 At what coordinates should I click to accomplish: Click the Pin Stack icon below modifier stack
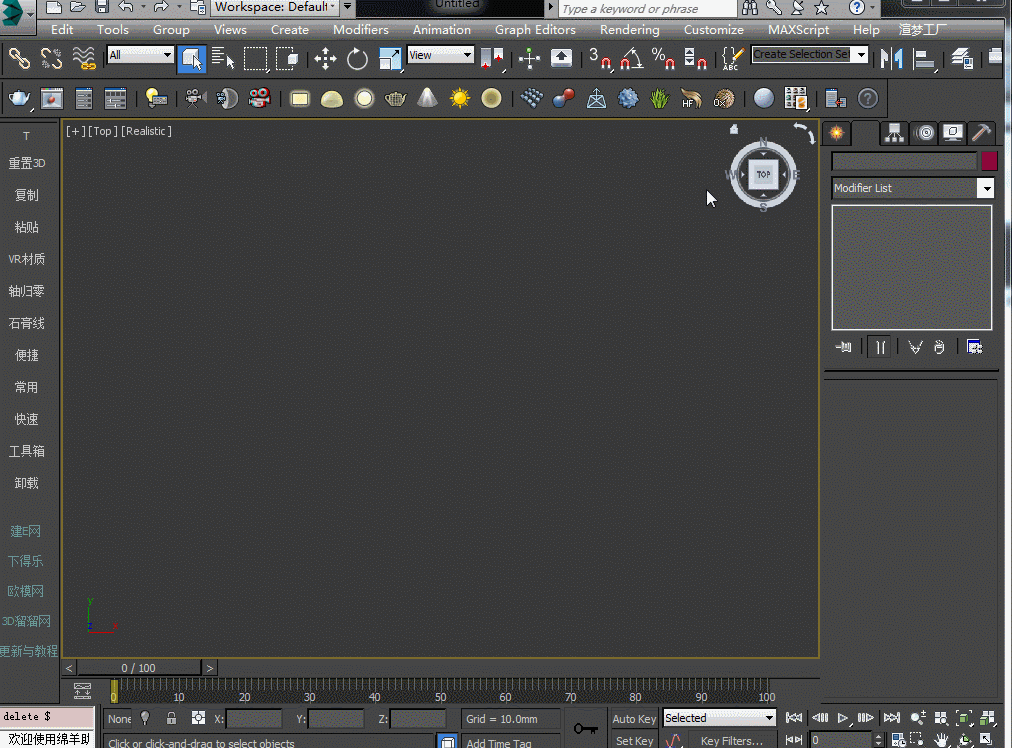[x=845, y=347]
